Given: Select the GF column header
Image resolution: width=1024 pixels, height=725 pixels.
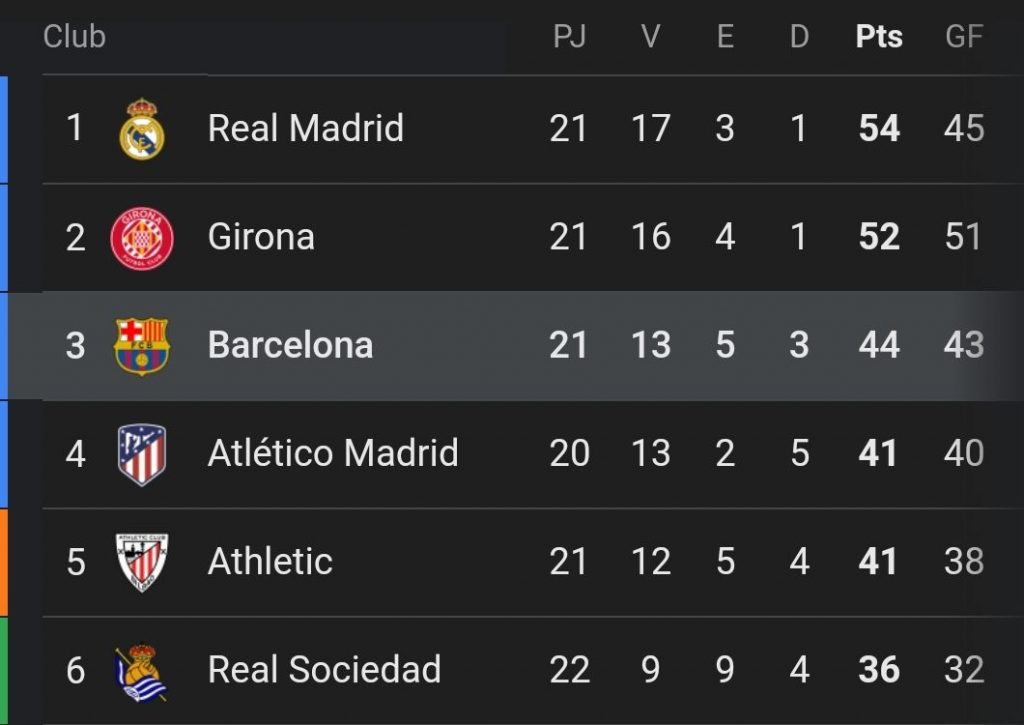Looking at the screenshot, I should 964,37.
